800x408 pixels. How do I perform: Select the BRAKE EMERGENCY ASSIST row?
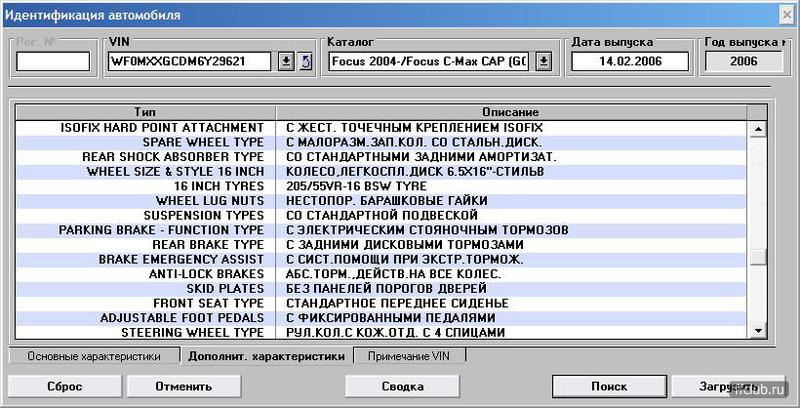click(383, 260)
